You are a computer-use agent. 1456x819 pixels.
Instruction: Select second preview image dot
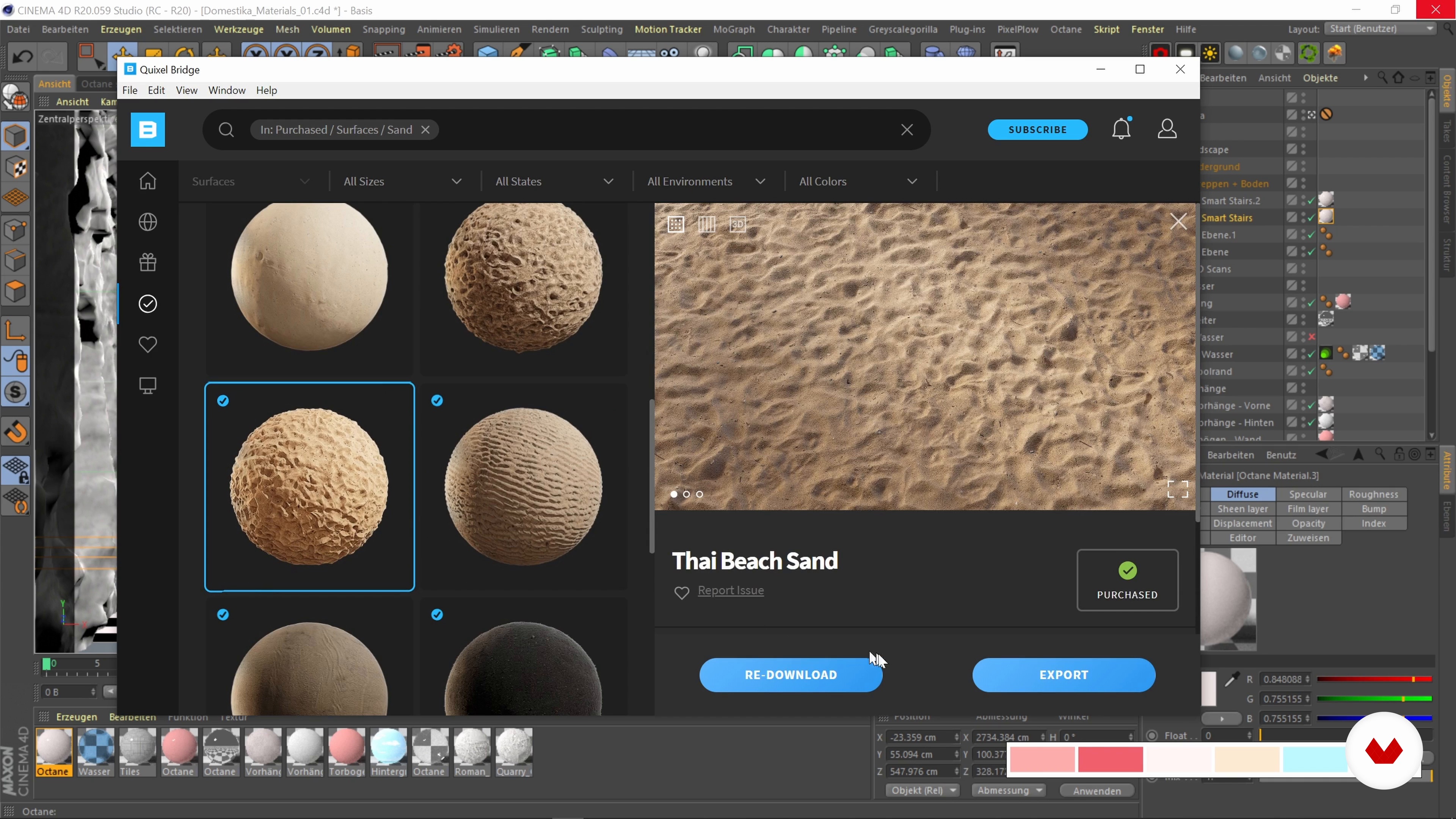click(x=686, y=494)
